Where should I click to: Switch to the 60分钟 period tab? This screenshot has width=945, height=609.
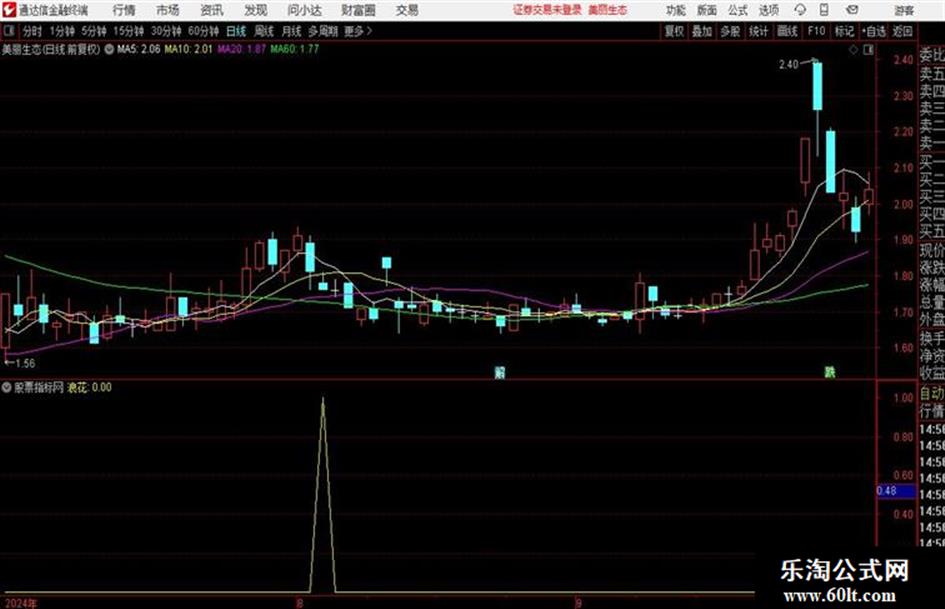point(203,31)
